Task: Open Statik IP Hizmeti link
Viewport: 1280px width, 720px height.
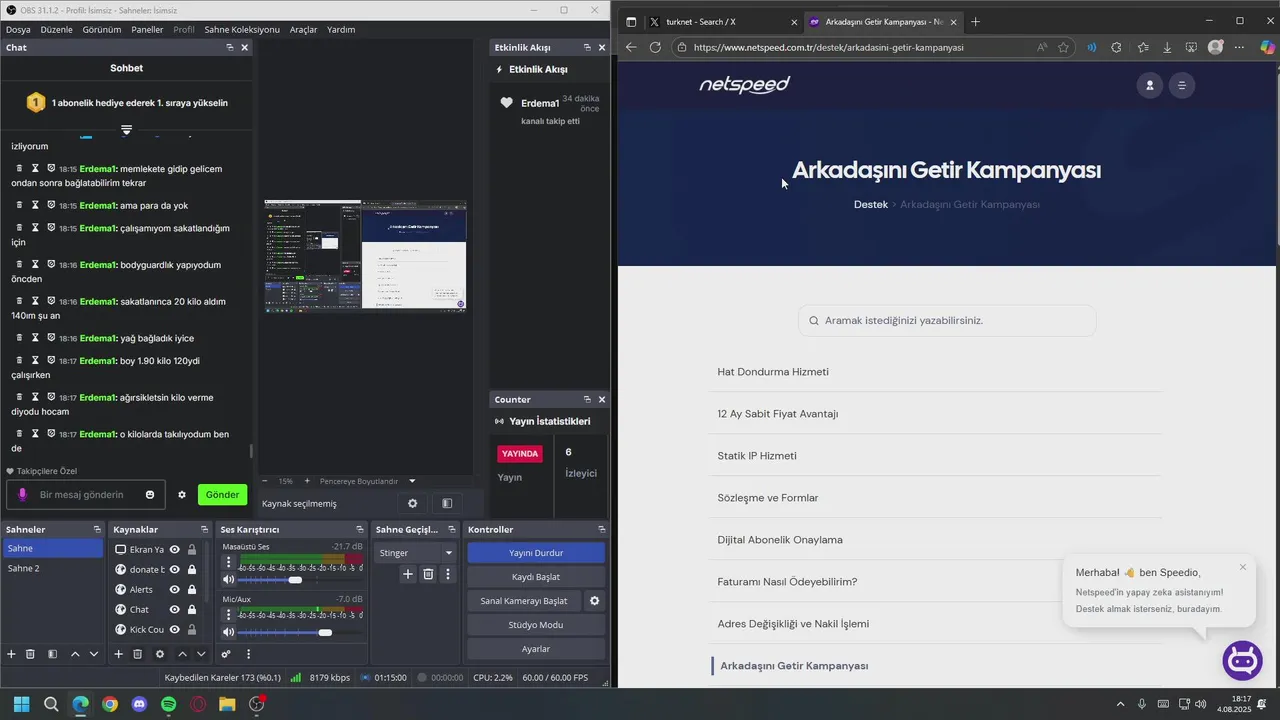Action: tap(757, 456)
